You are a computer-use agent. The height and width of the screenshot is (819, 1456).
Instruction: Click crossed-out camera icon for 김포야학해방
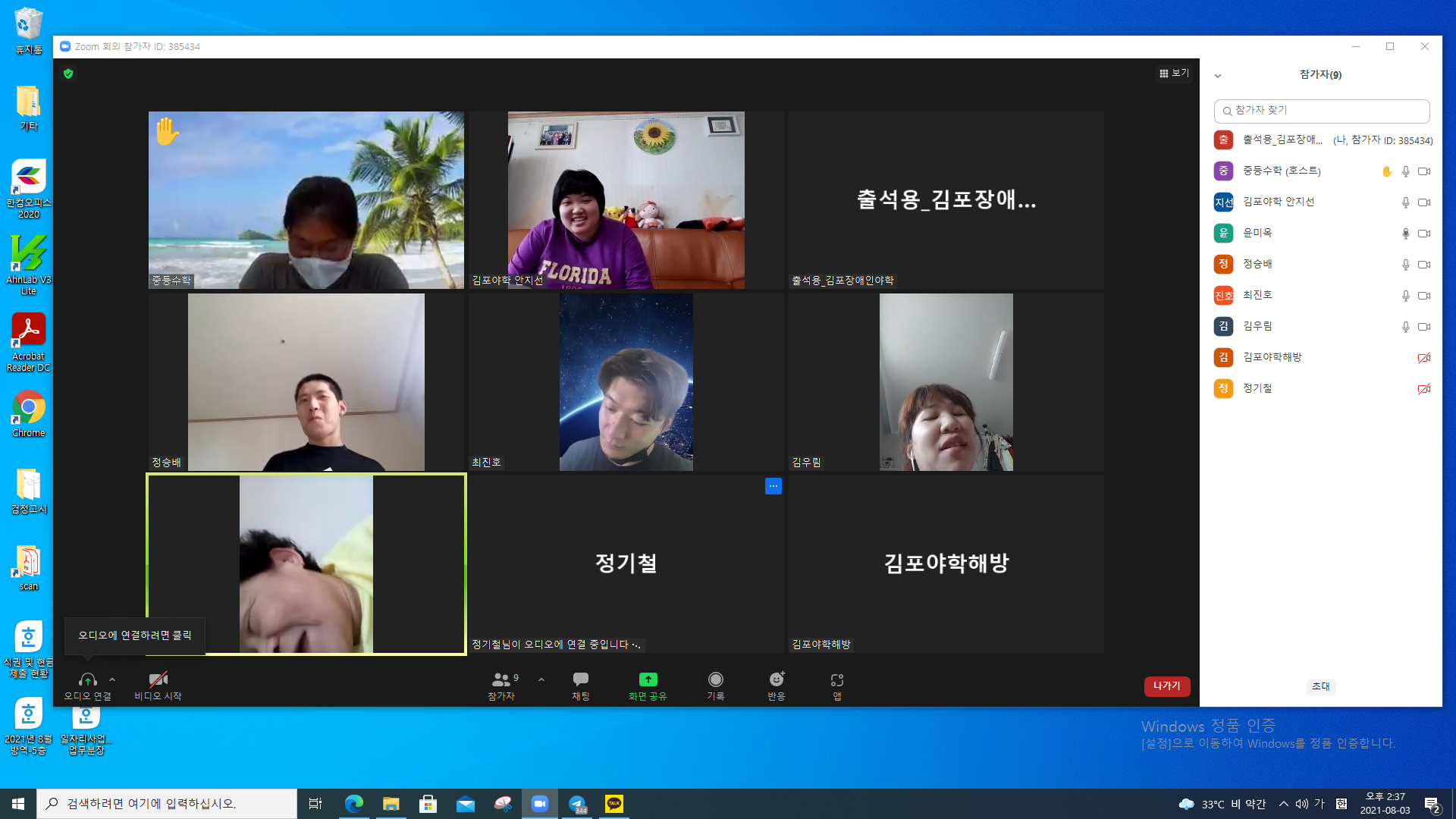coord(1424,358)
